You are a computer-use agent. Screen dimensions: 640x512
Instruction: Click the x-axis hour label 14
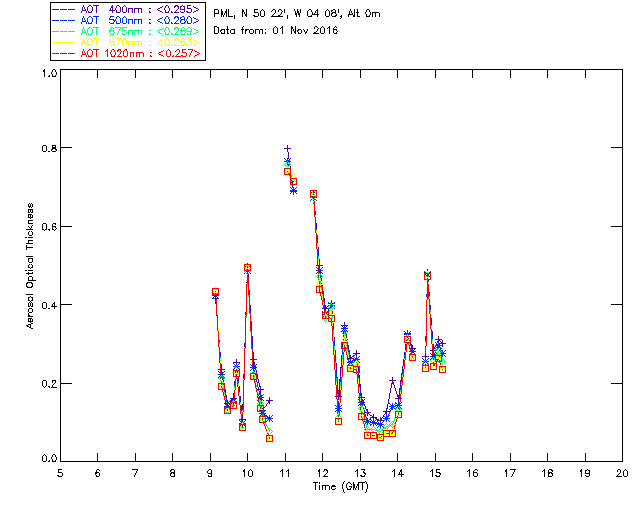(x=398, y=473)
